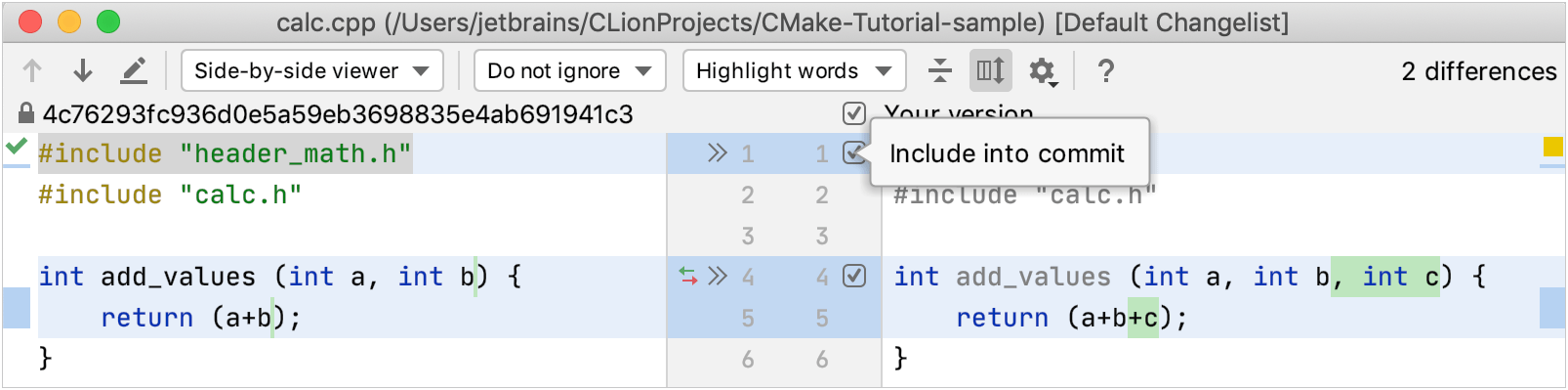1568x390 pixels.
Task: Click the window title calc.cpp text
Action: click(x=783, y=22)
